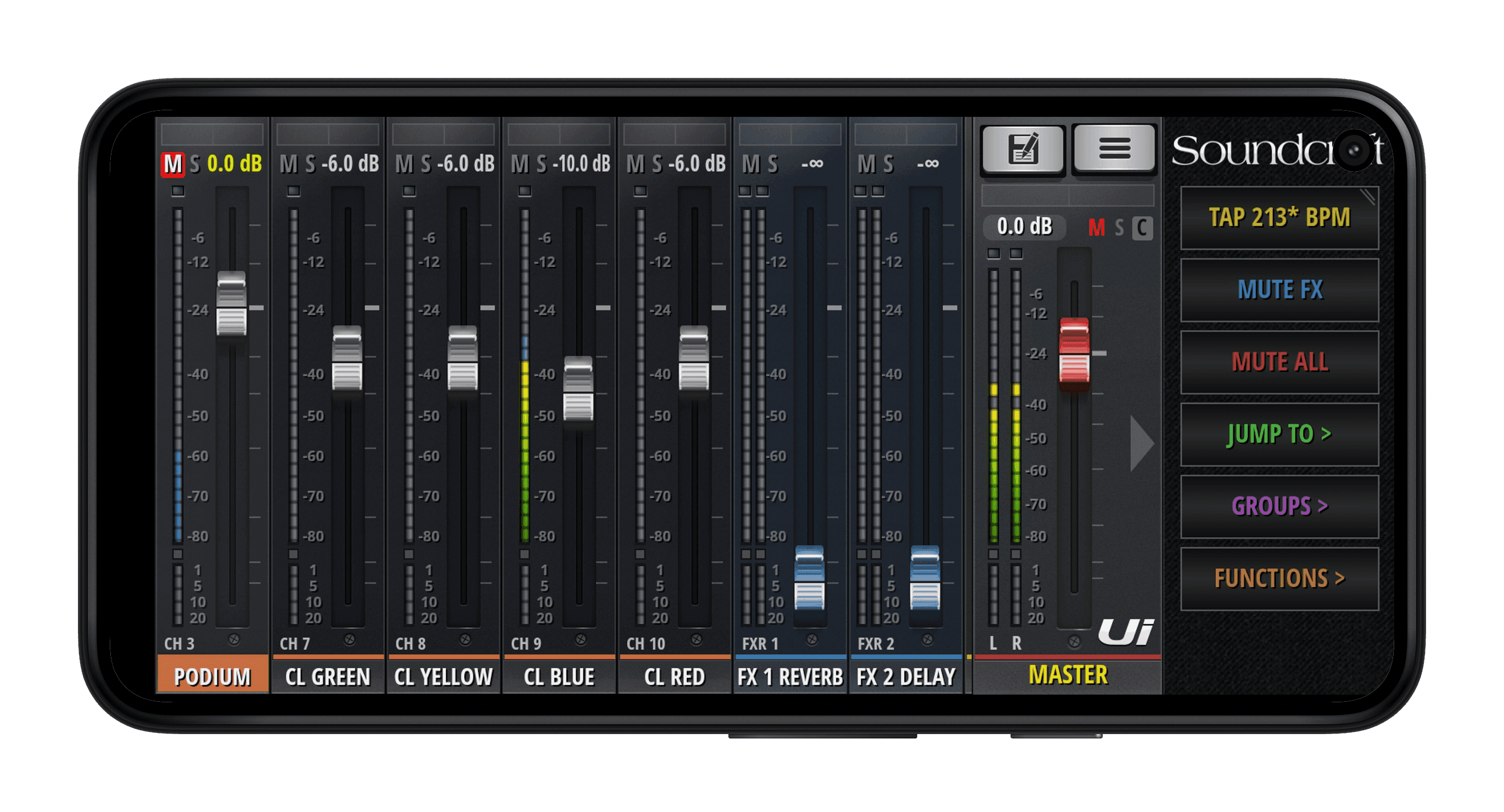Click the Master L level meter
The image size is (1504, 812).
click(x=993, y=405)
